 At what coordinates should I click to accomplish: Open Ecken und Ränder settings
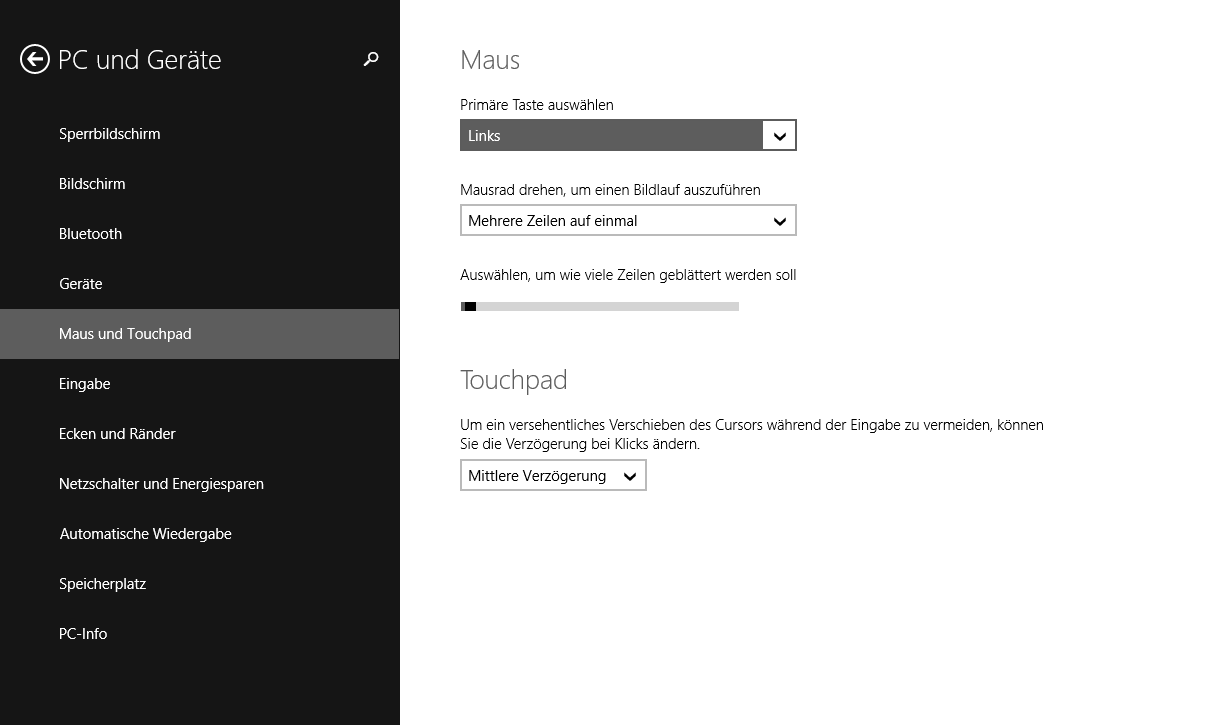coord(117,434)
